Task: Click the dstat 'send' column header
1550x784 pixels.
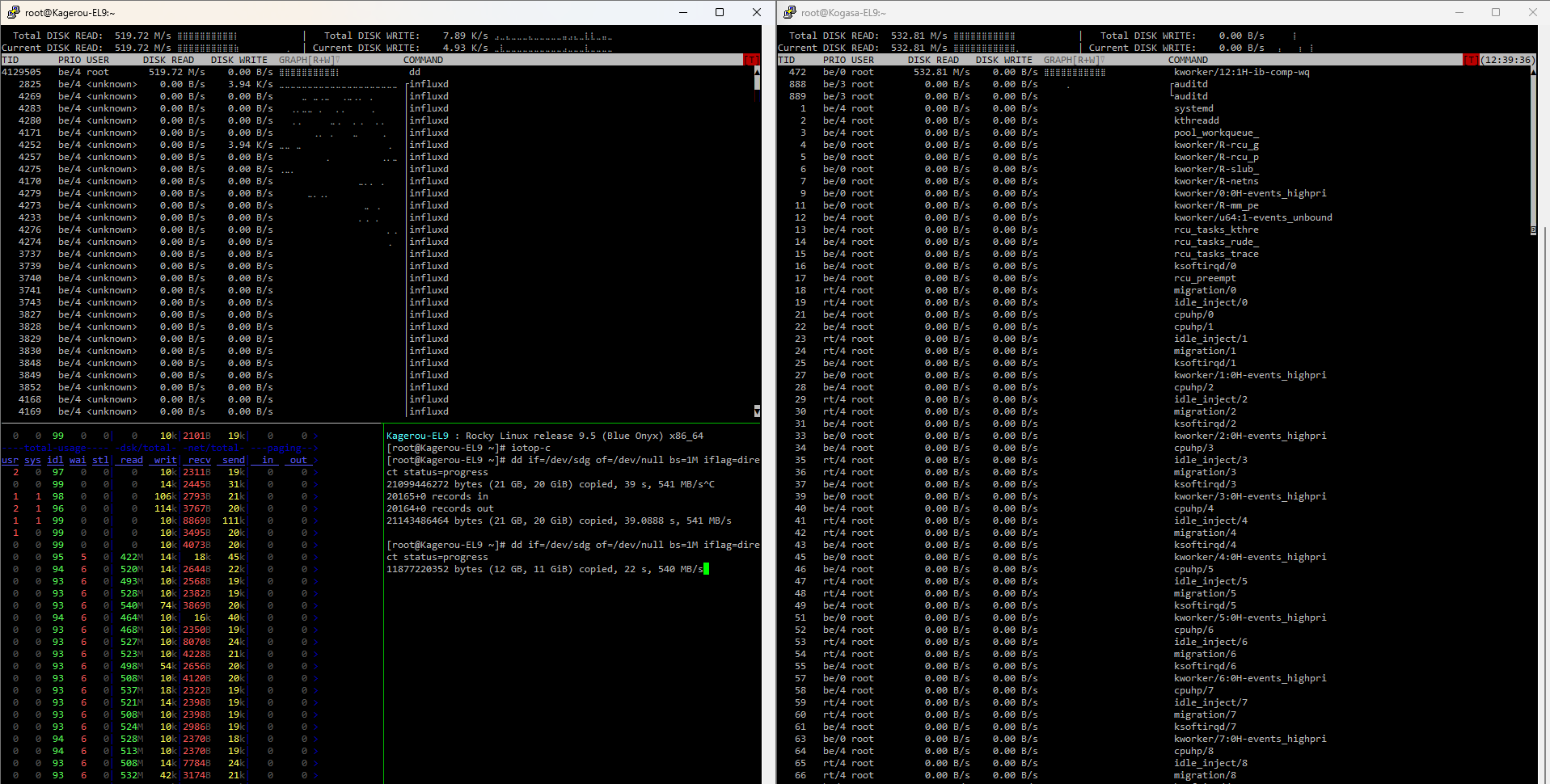Action: [233, 460]
